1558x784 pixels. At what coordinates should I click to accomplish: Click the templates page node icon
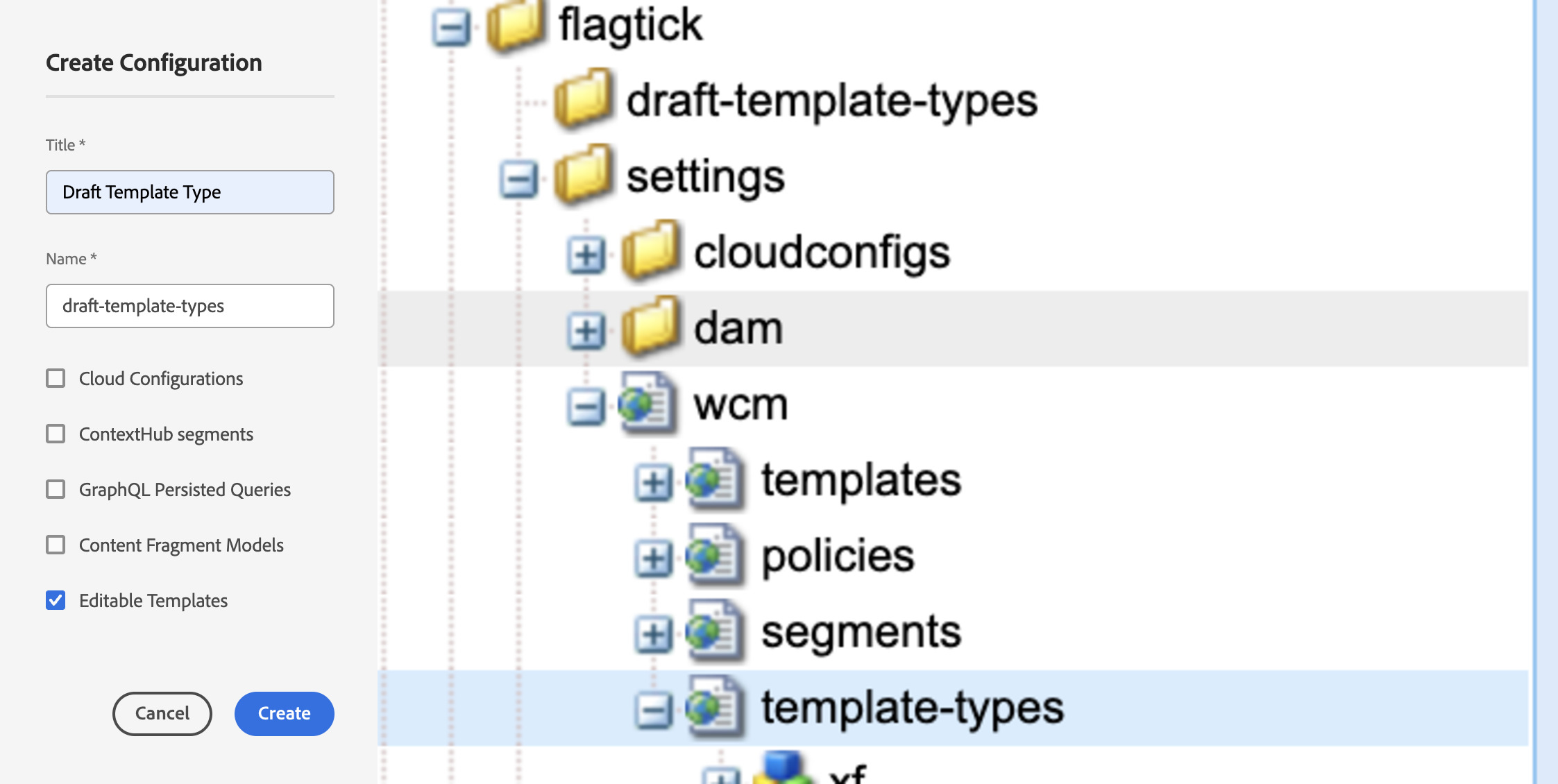715,479
